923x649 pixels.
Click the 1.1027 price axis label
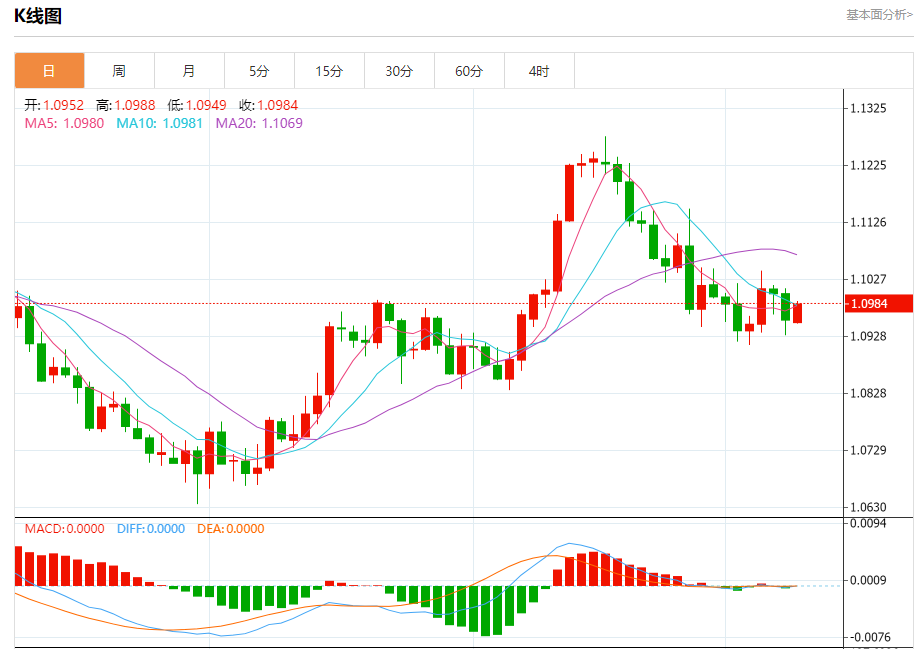pyautogui.click(x=868, y=279)
